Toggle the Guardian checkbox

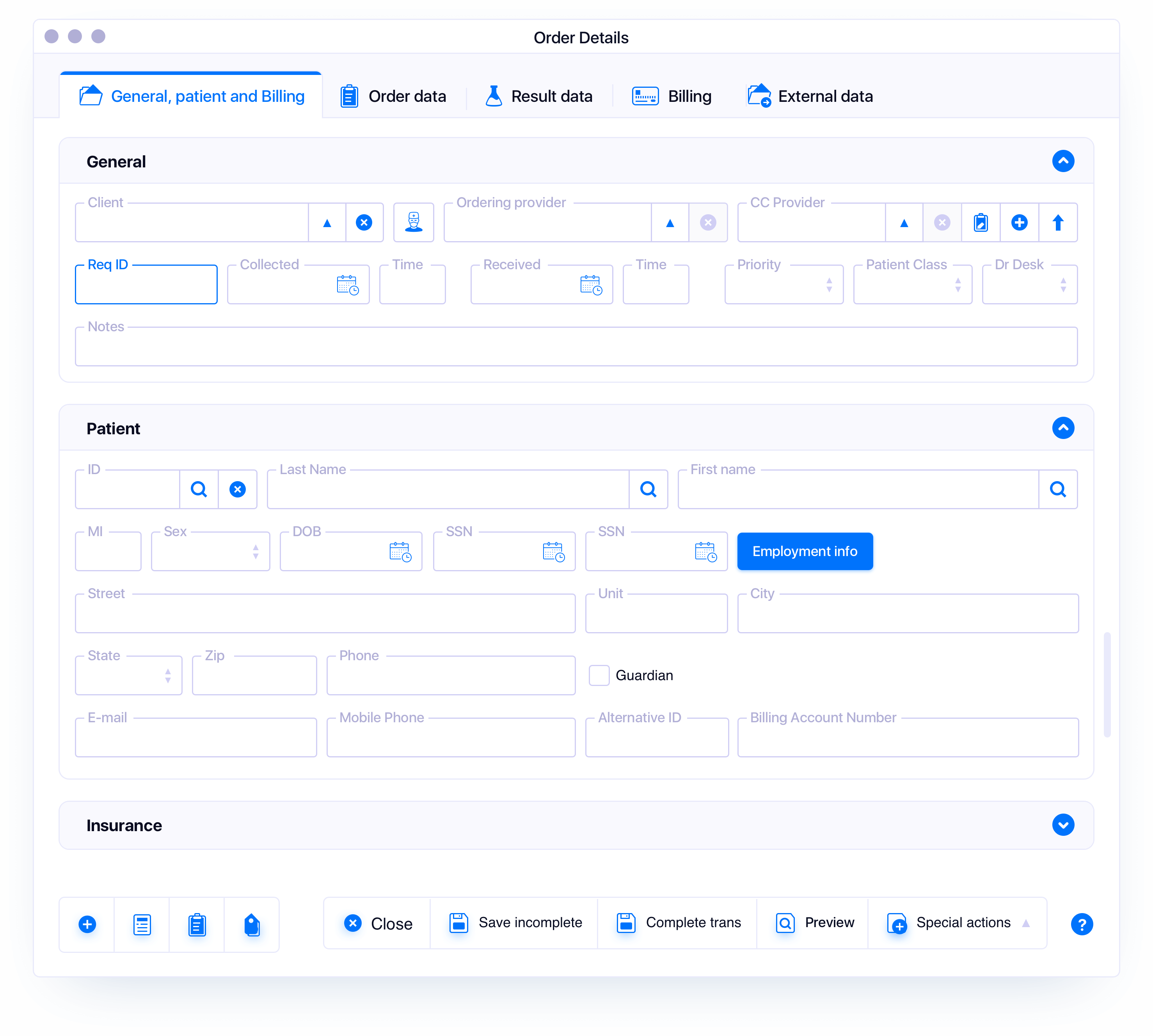[599, 676]
